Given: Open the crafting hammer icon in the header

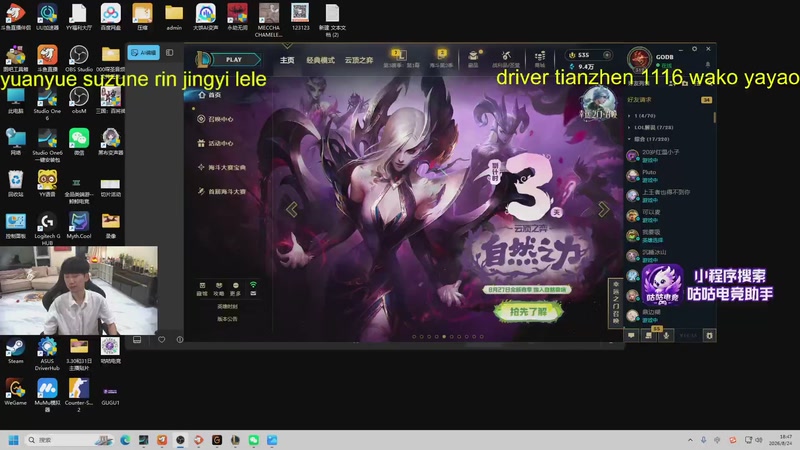Looking at the screenshot, I should (506, 57).
